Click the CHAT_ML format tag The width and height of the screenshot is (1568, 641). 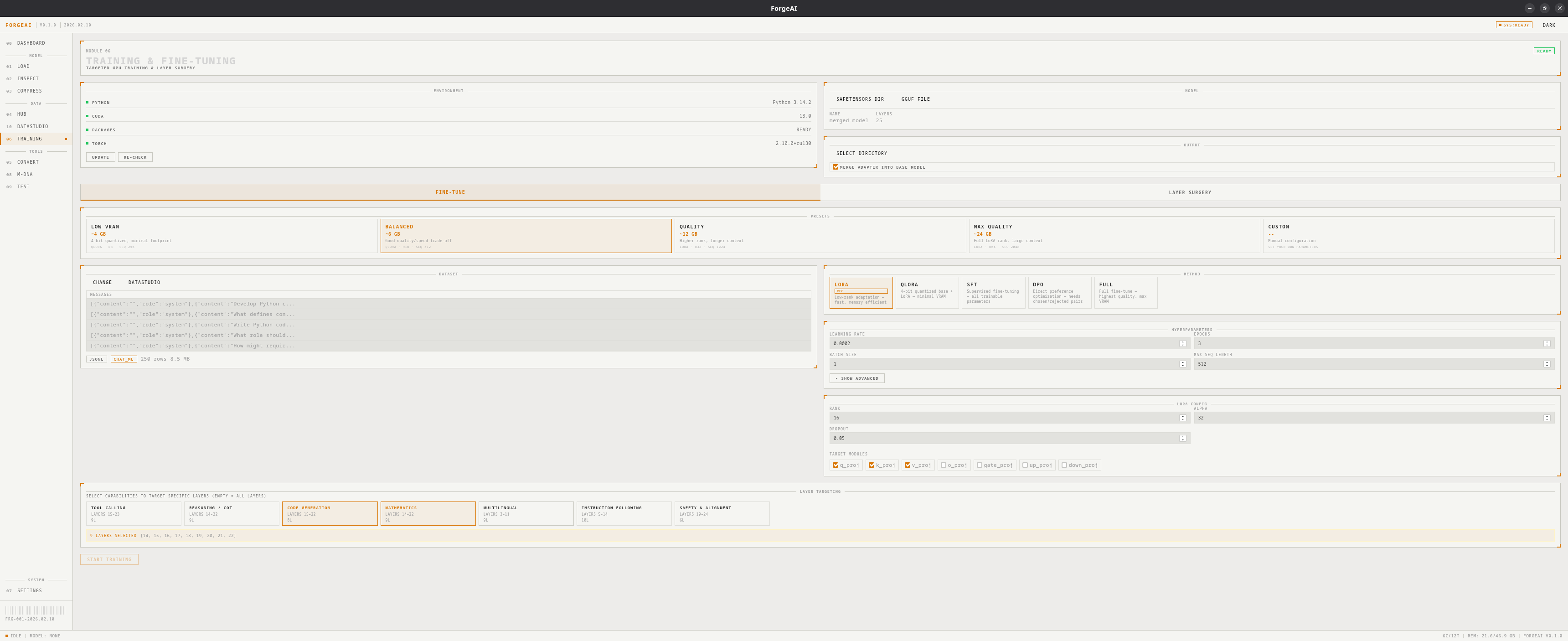pyautogui.click(x=124, y=359)
